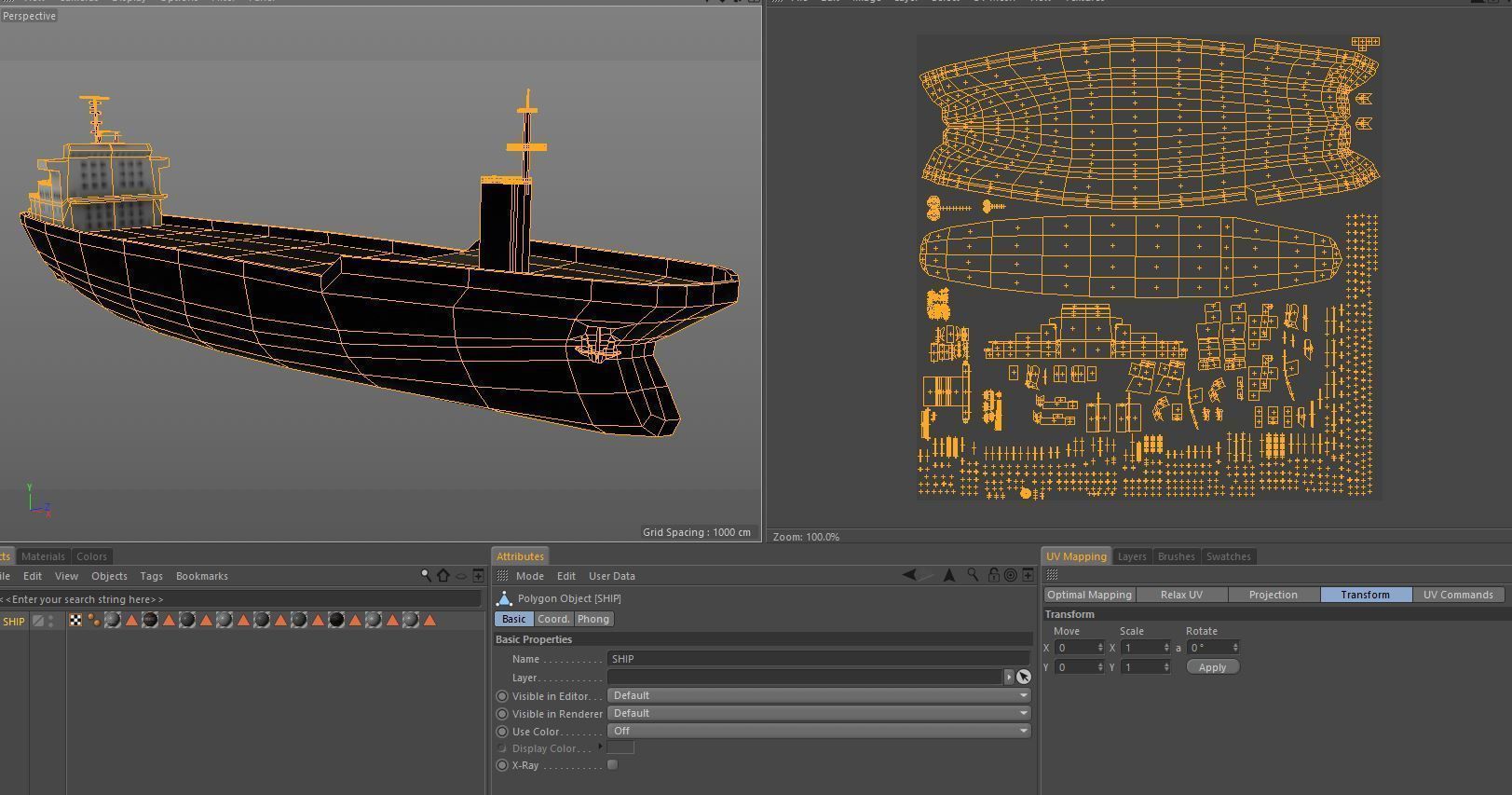Image resolution: width=1512 pixels, height=795 pixels.
Task: Select the Transform section button
Action: pos(1365,595)
